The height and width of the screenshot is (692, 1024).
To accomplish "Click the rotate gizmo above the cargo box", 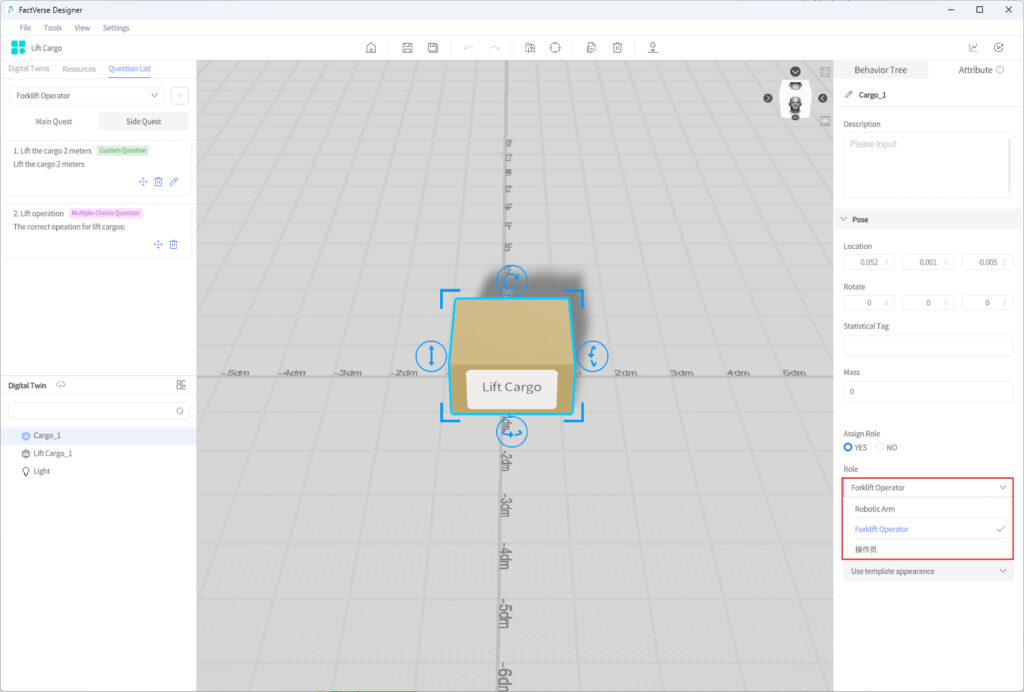I will coord(511,281).
